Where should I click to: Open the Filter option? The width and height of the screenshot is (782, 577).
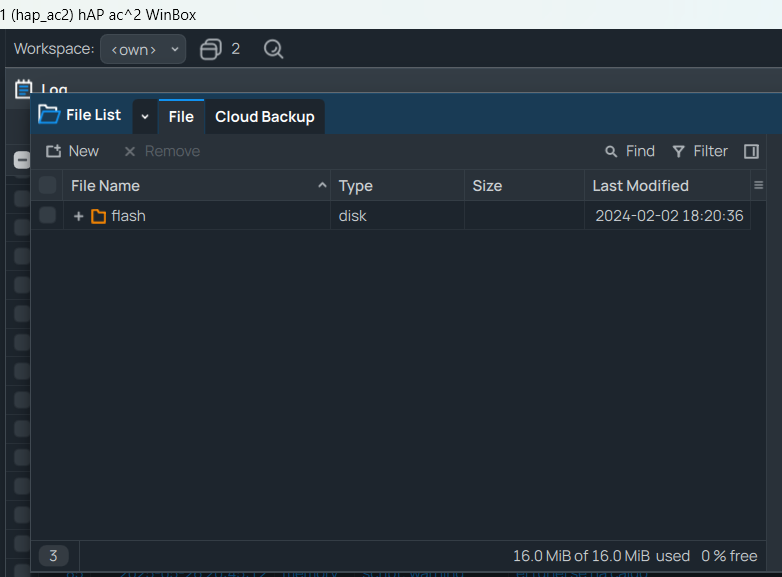[700, 151]
